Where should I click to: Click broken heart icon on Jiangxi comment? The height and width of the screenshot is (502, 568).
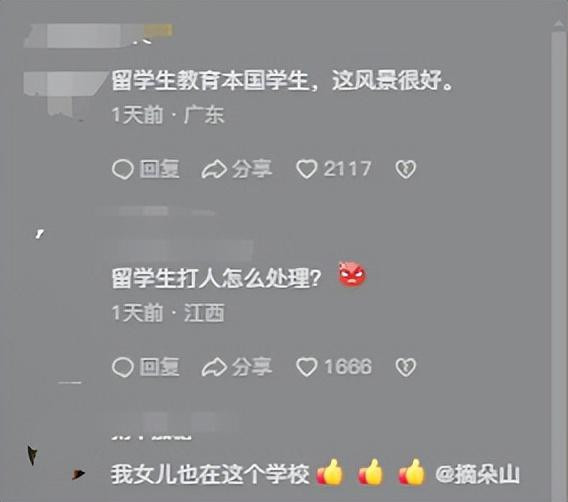pos(405,367)
